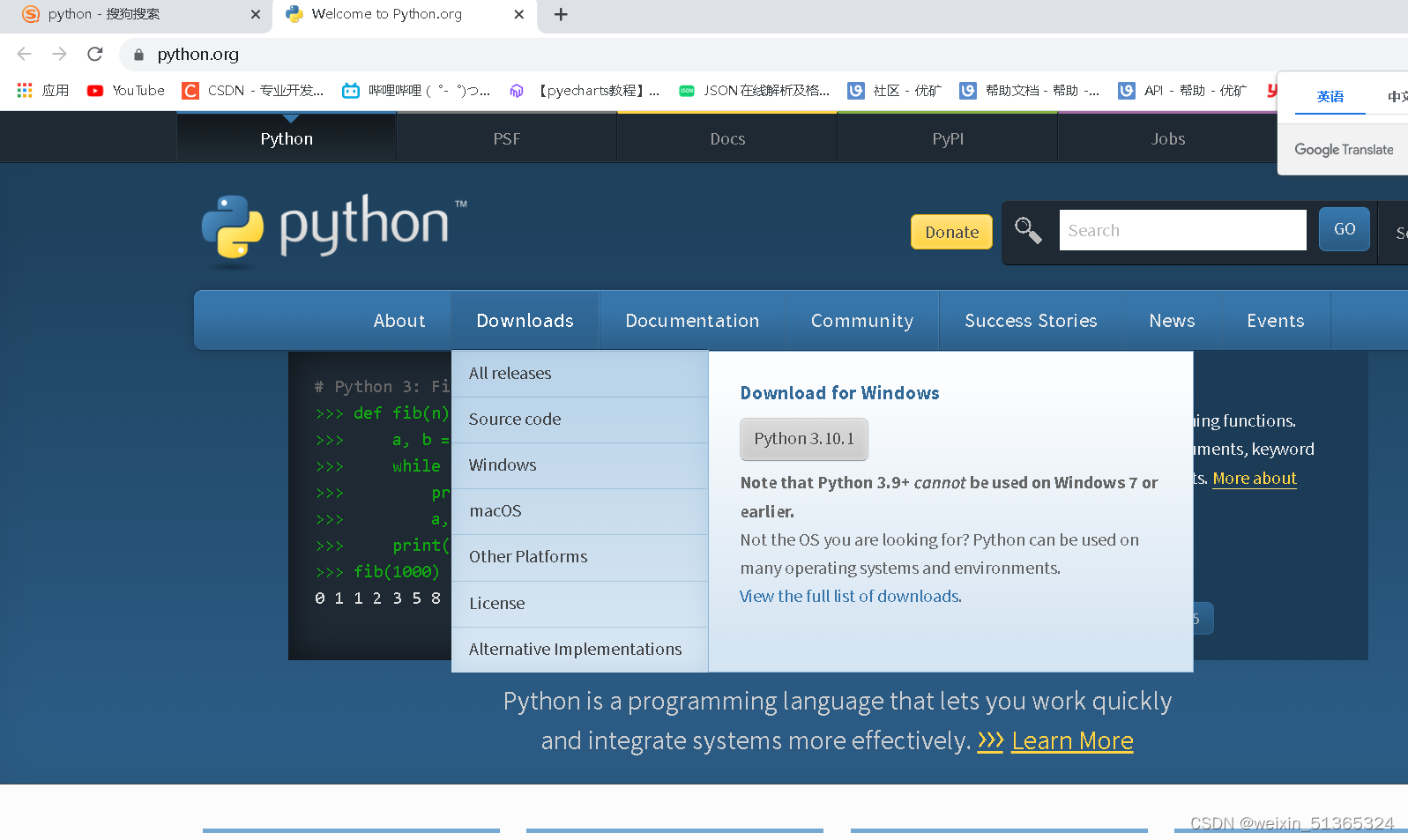Viewport: 1408px width, 840px height.
Task: Open the 帮助文档 bookmark
Action: click(1029, 90)
